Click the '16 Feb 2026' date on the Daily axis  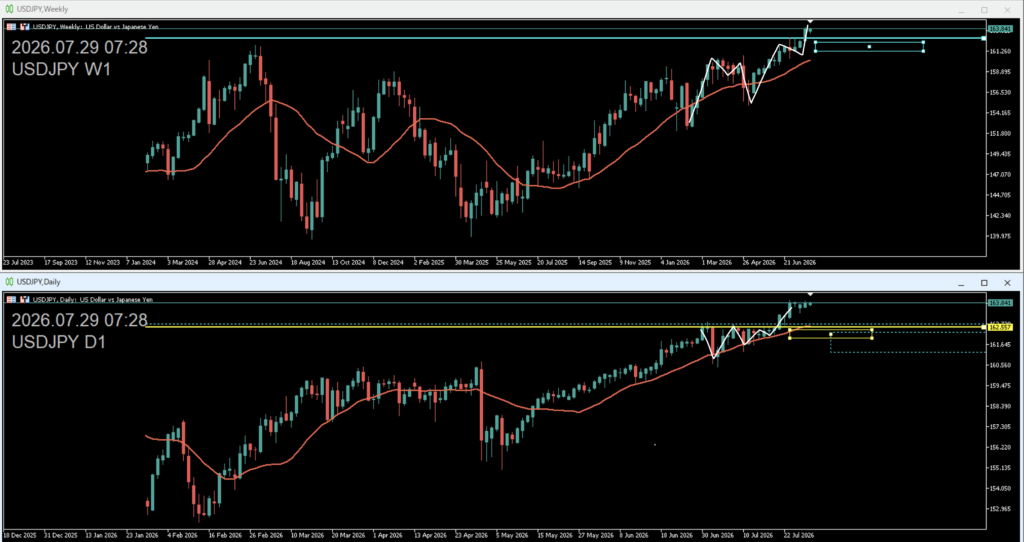coord(225,534)
